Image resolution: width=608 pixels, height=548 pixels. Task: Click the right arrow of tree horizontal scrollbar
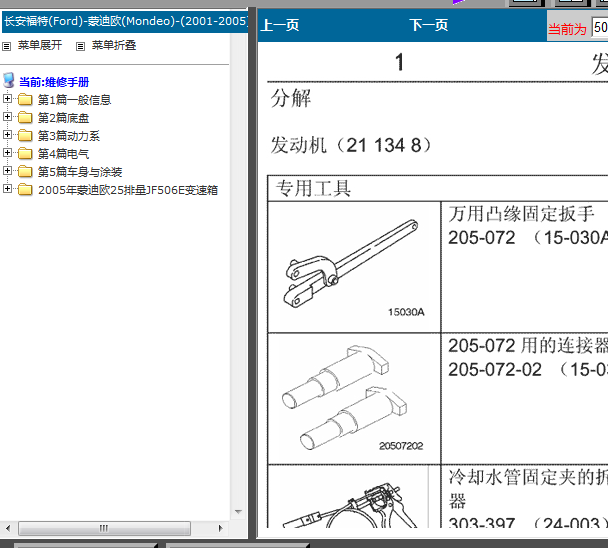(x=221, y=528)
